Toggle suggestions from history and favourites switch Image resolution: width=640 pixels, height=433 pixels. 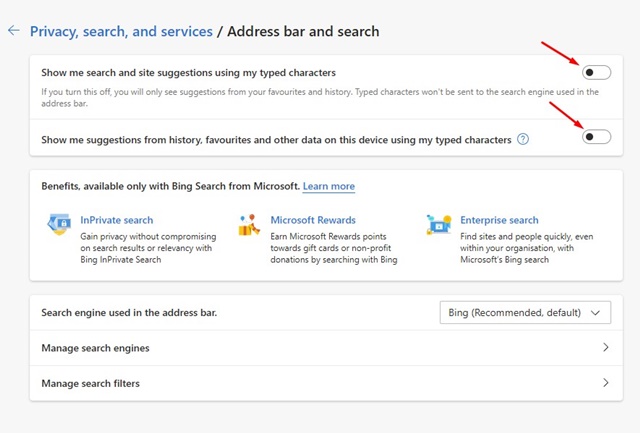point(596,137)
